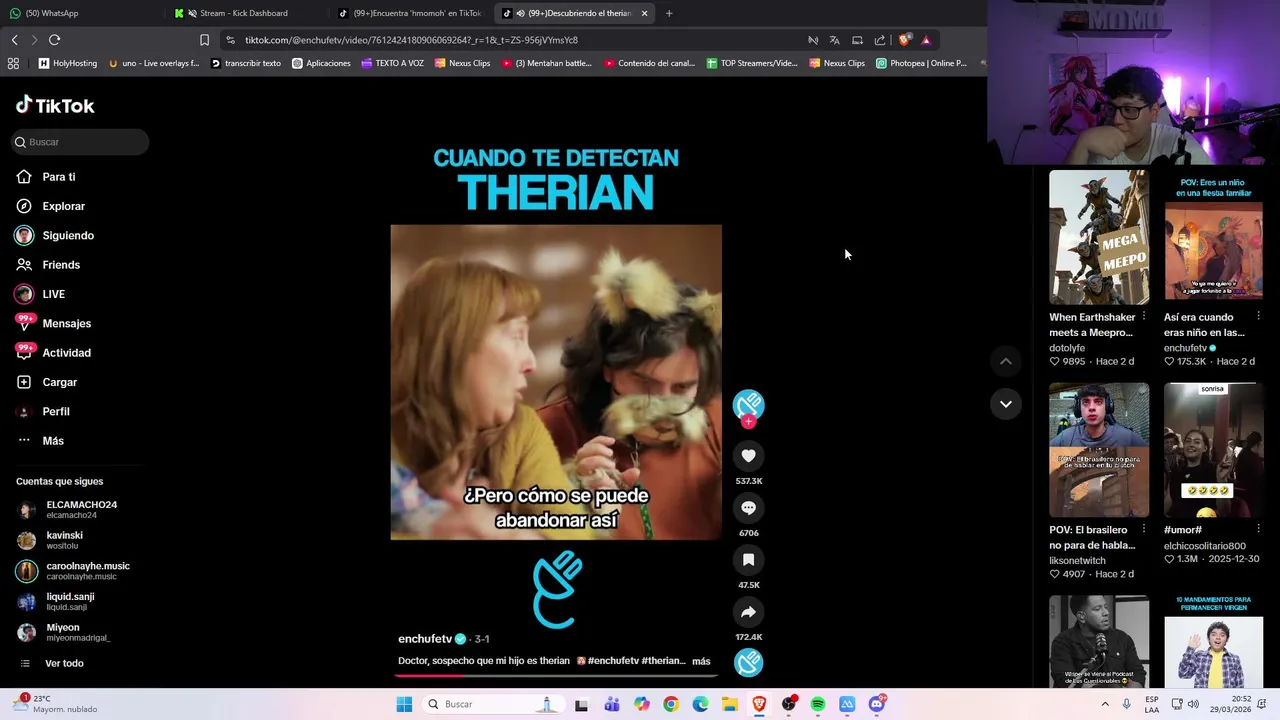Open elchicosolitario800 author link
The width and height of the screenshot is (1280, 720).
click(x=1204, y=546)
